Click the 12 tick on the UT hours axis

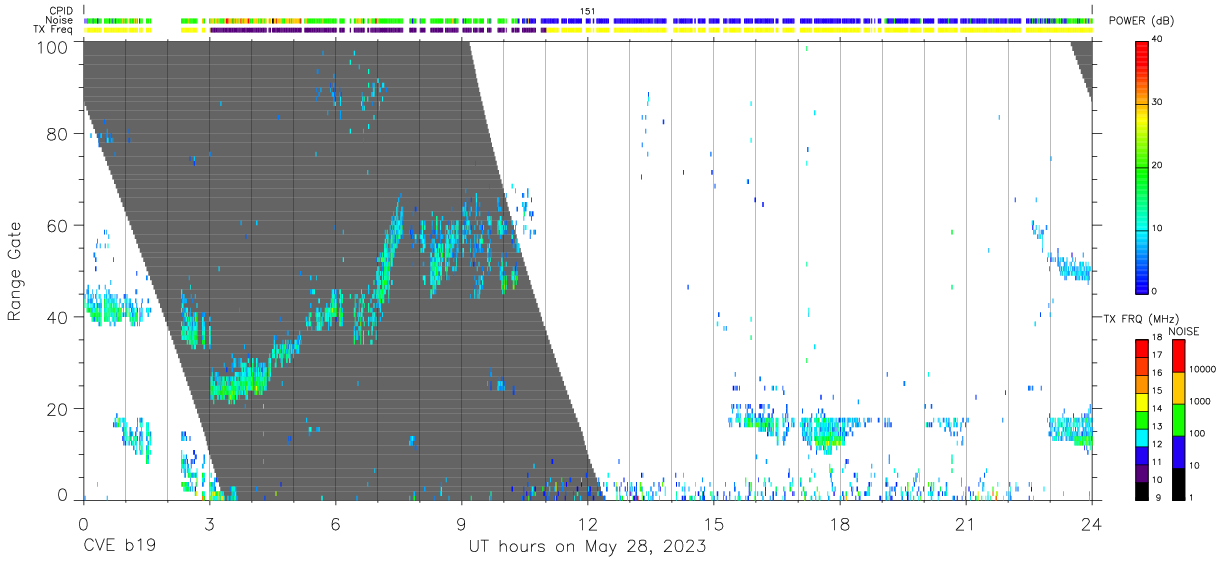(x=587, y=523)
